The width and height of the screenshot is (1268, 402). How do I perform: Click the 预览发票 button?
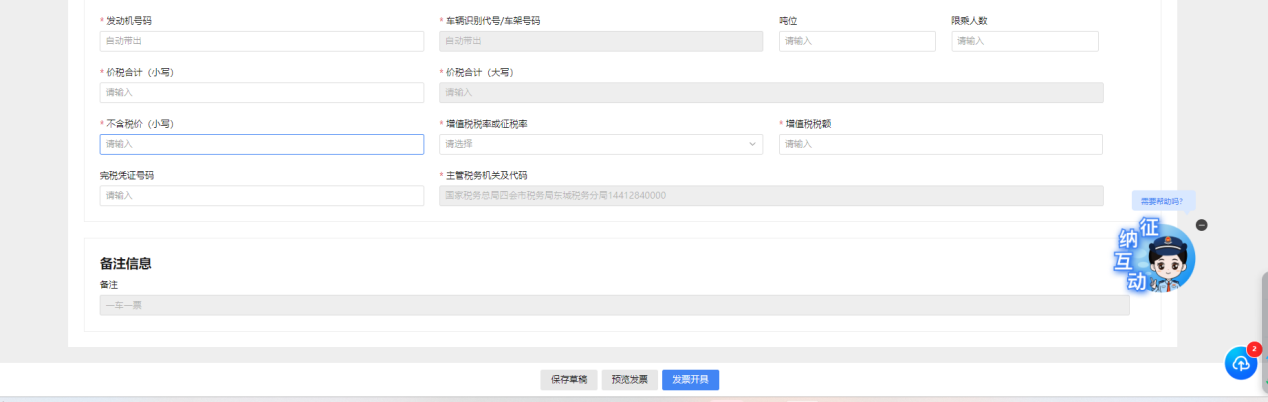click(x=629, y=380)
